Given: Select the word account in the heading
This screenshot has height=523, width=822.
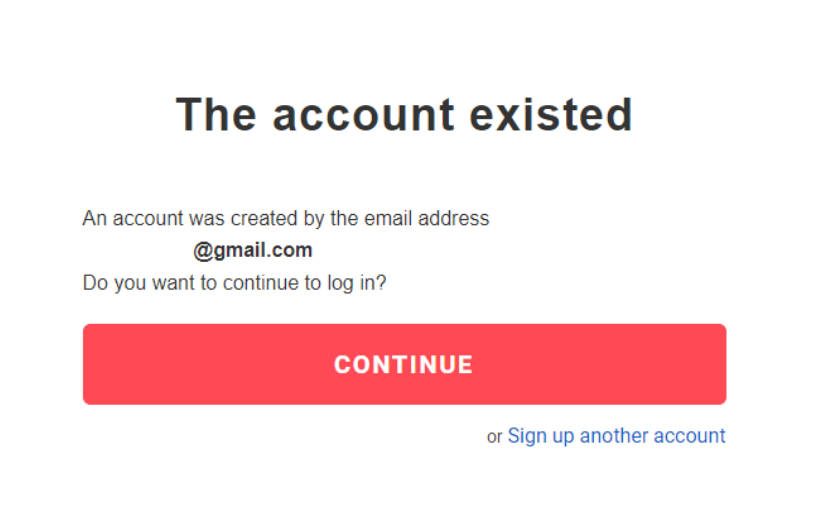Looking at the screenshot, I should pyautogui.click(x=349, y=115).
